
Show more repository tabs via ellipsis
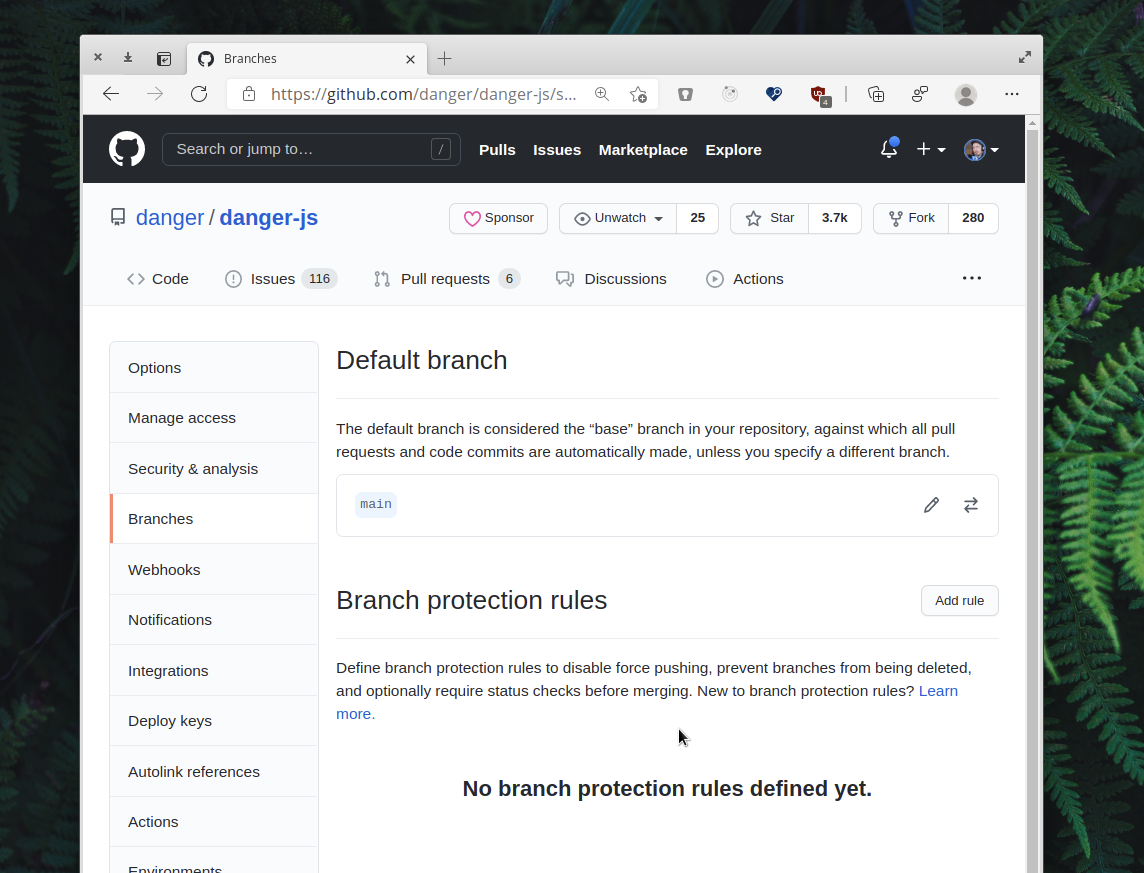(x=971, y=278)
